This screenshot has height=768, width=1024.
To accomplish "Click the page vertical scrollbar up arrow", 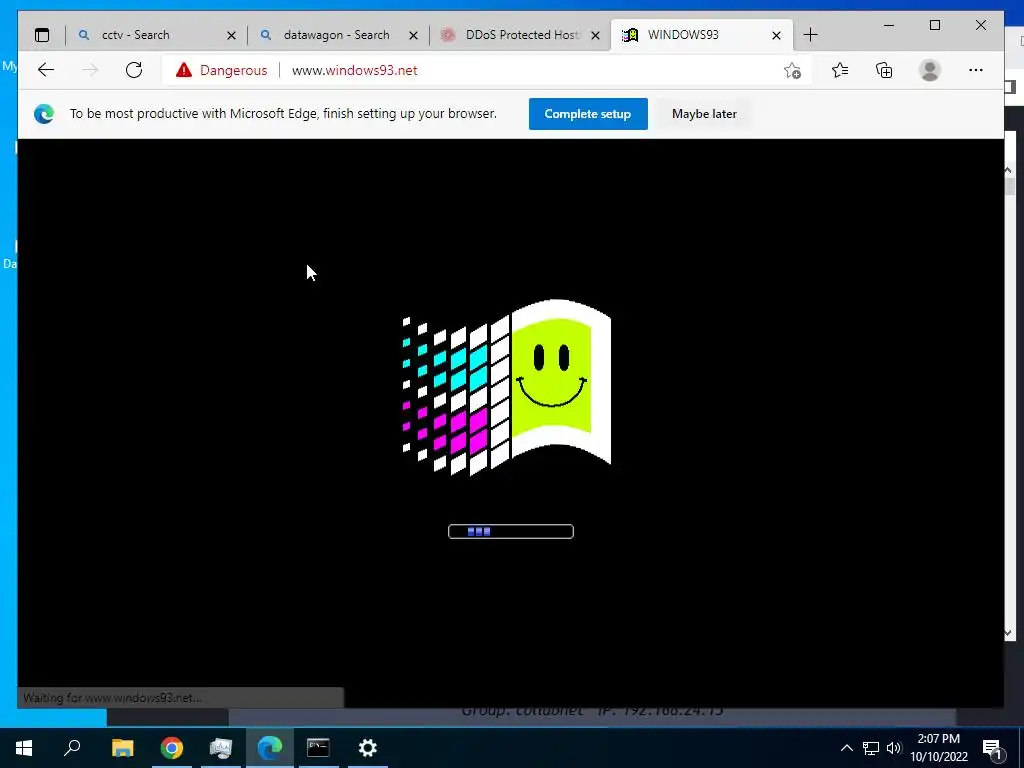I will point(1008,170).
